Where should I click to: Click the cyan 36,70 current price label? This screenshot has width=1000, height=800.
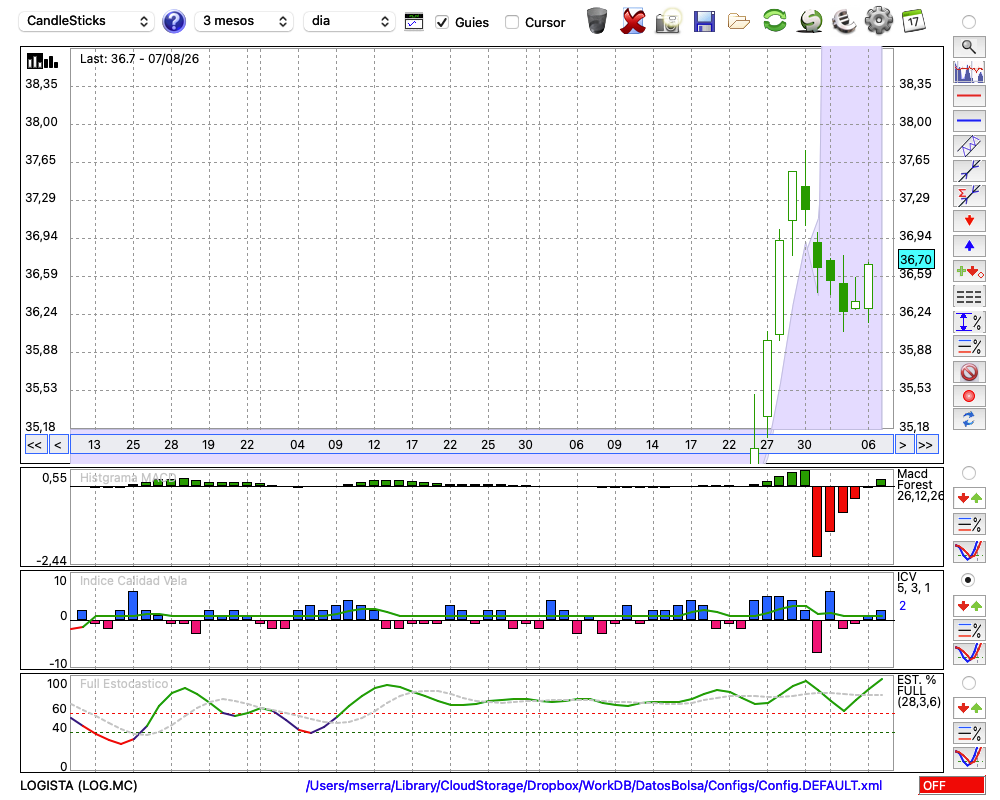click(916, 260)
